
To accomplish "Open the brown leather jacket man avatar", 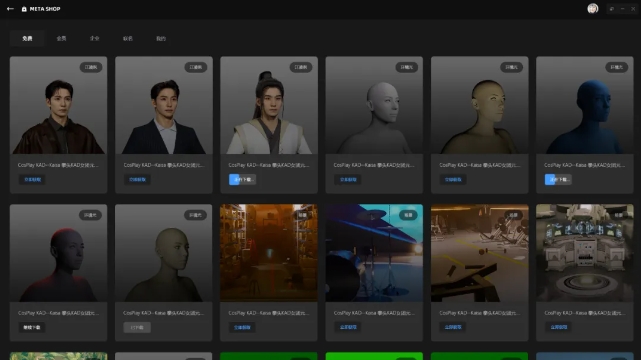I will coord(58,105).
